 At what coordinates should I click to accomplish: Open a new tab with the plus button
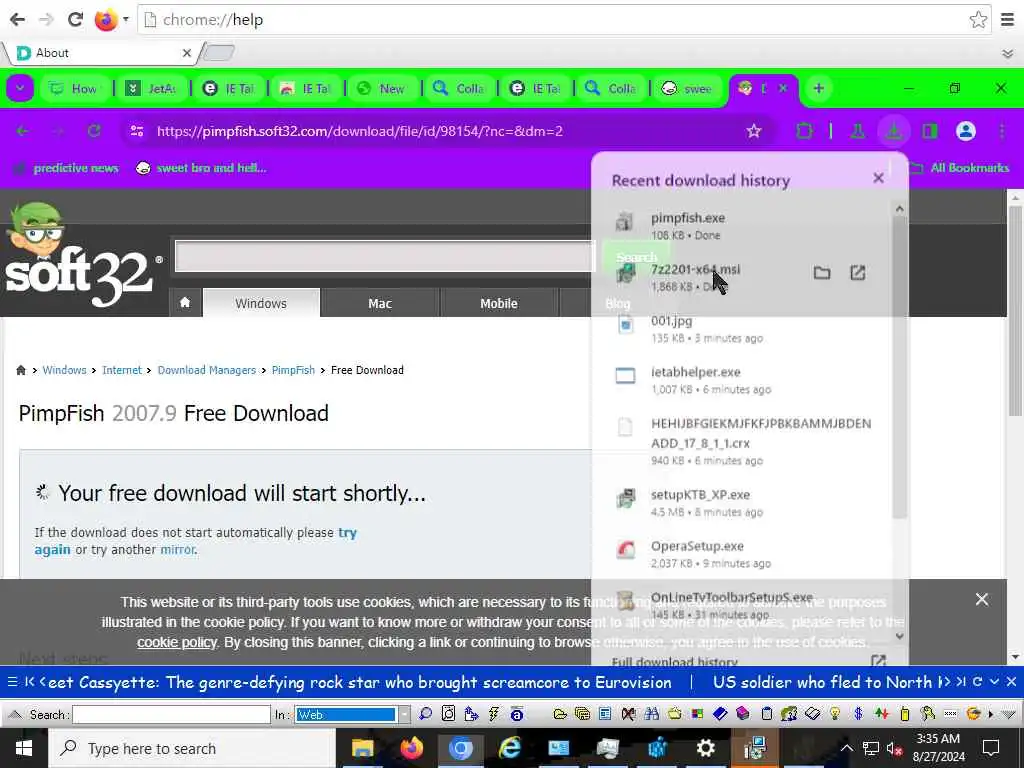818,88
